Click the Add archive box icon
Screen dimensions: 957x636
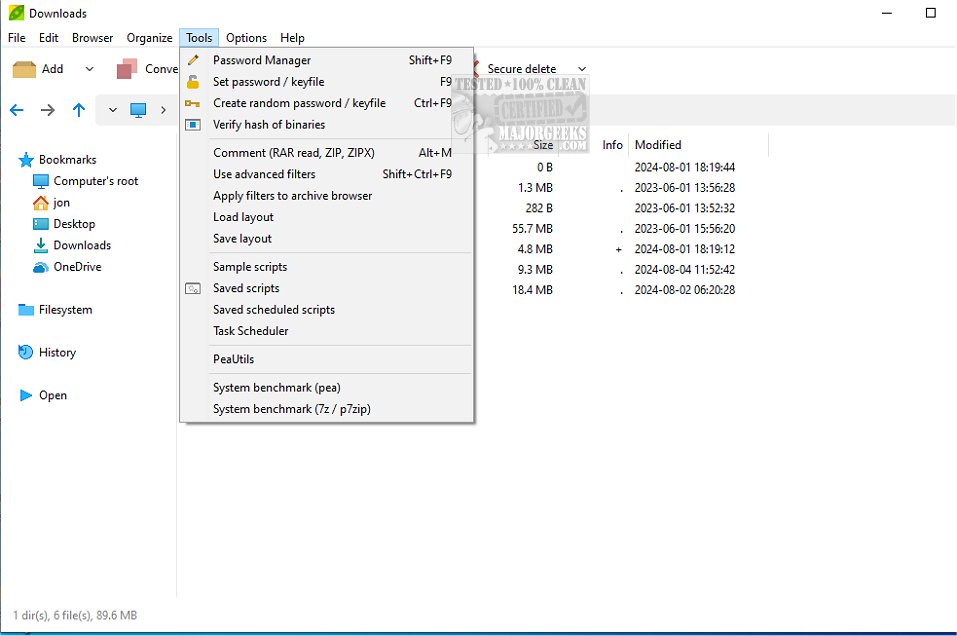tap(24, 69)
